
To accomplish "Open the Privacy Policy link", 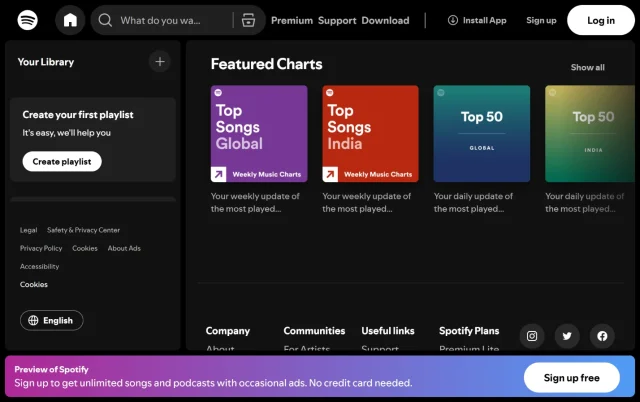I will pos(41,248).
